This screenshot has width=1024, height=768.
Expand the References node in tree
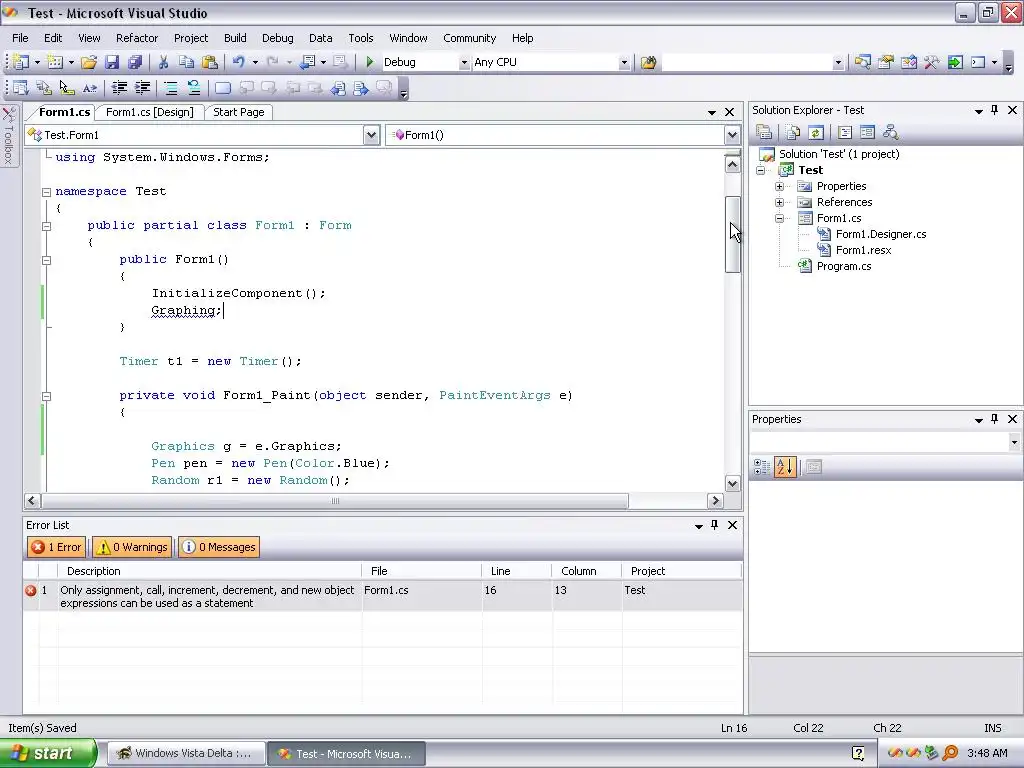click(779, 202)
